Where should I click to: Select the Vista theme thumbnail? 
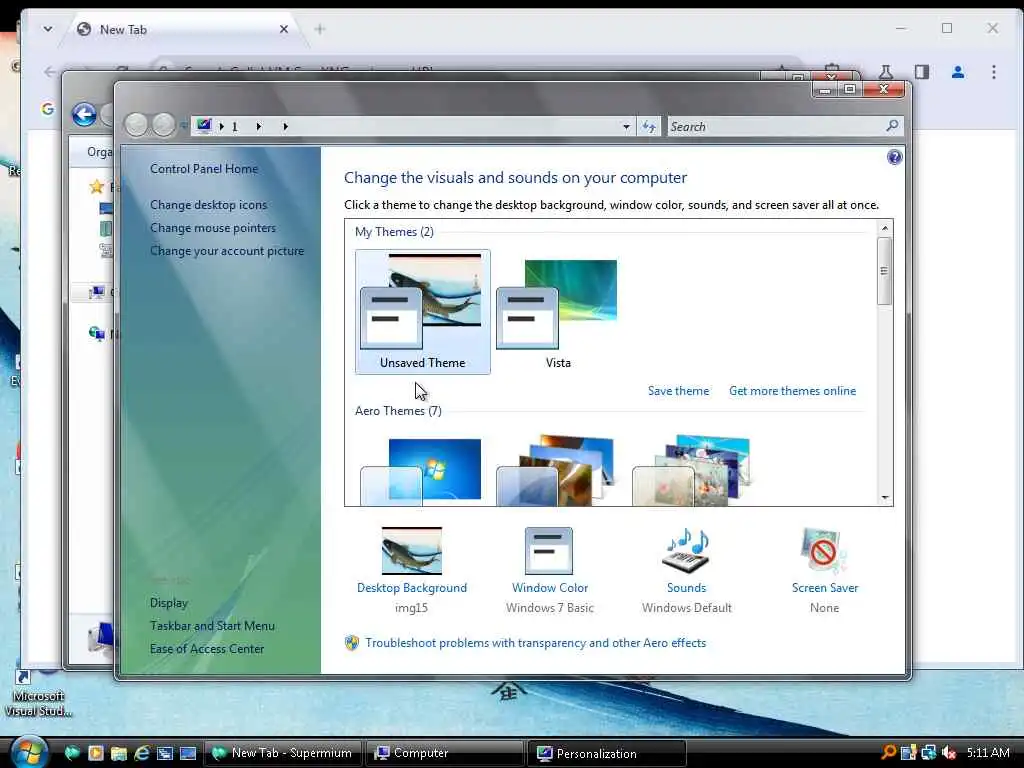(558, 312)
